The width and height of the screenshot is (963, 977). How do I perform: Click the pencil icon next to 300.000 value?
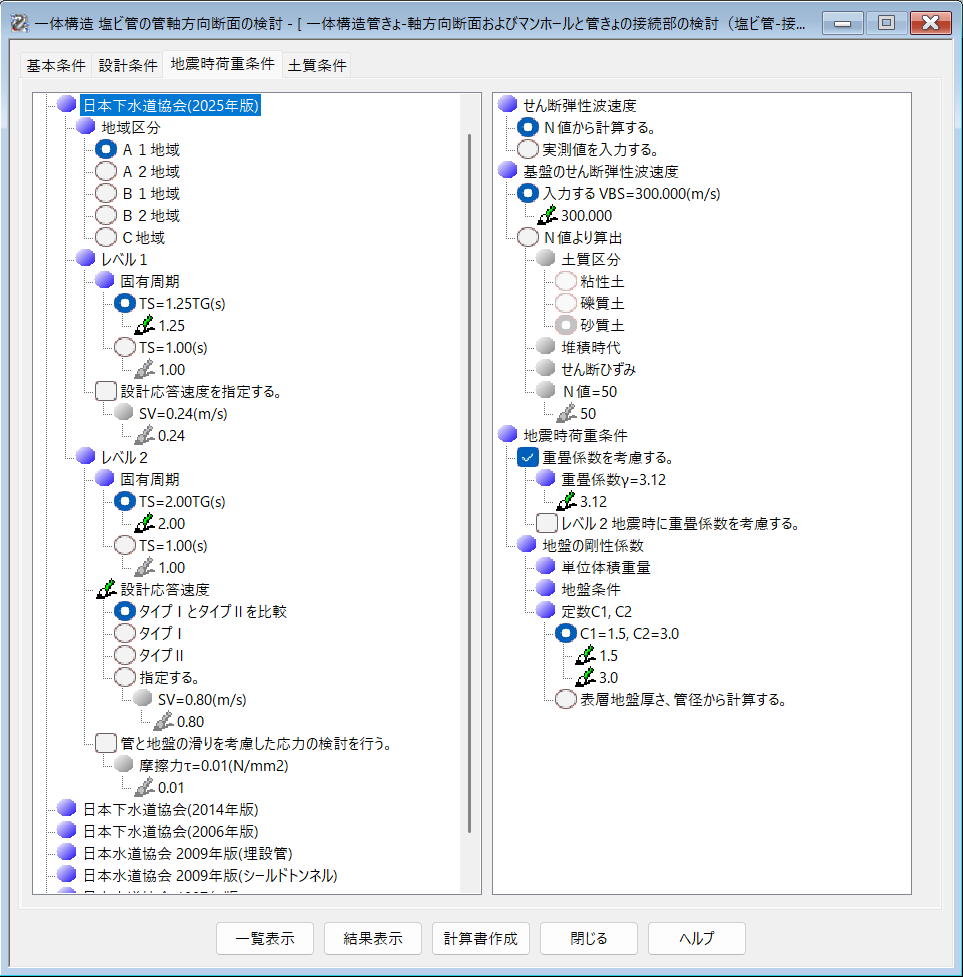547,215
